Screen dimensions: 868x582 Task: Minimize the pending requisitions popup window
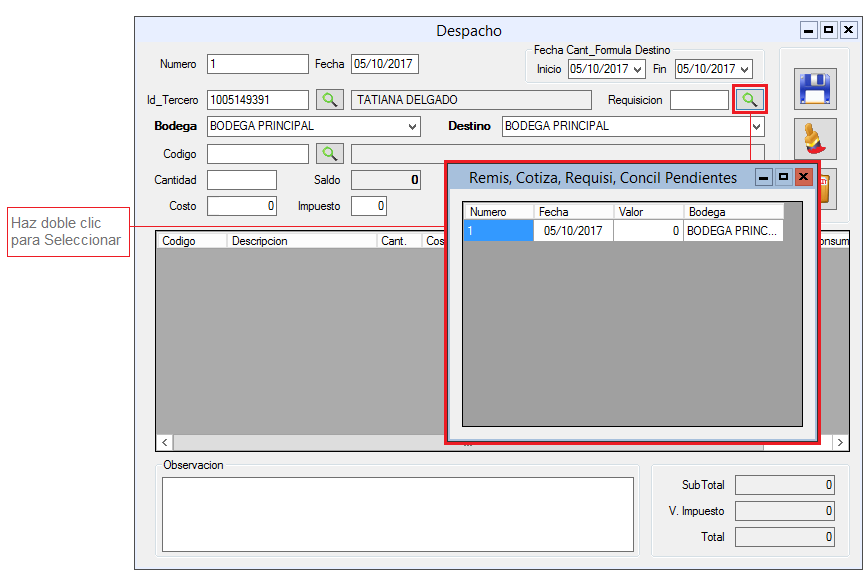pos(764,177)
